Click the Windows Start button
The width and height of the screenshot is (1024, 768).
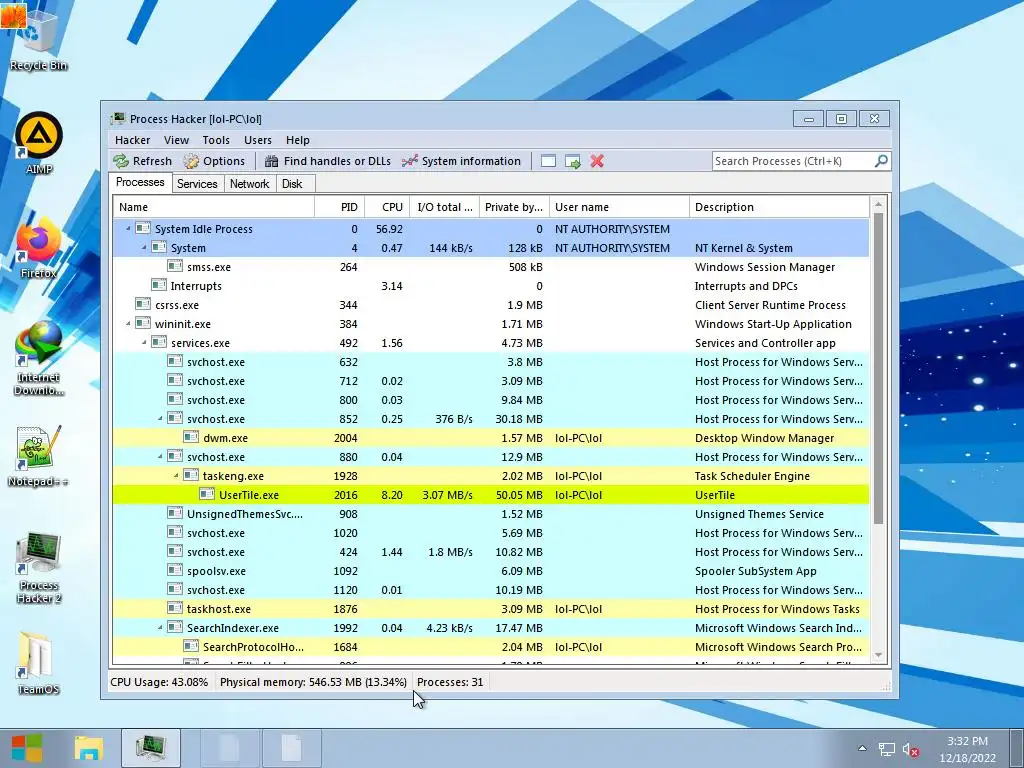pos(27,748)
